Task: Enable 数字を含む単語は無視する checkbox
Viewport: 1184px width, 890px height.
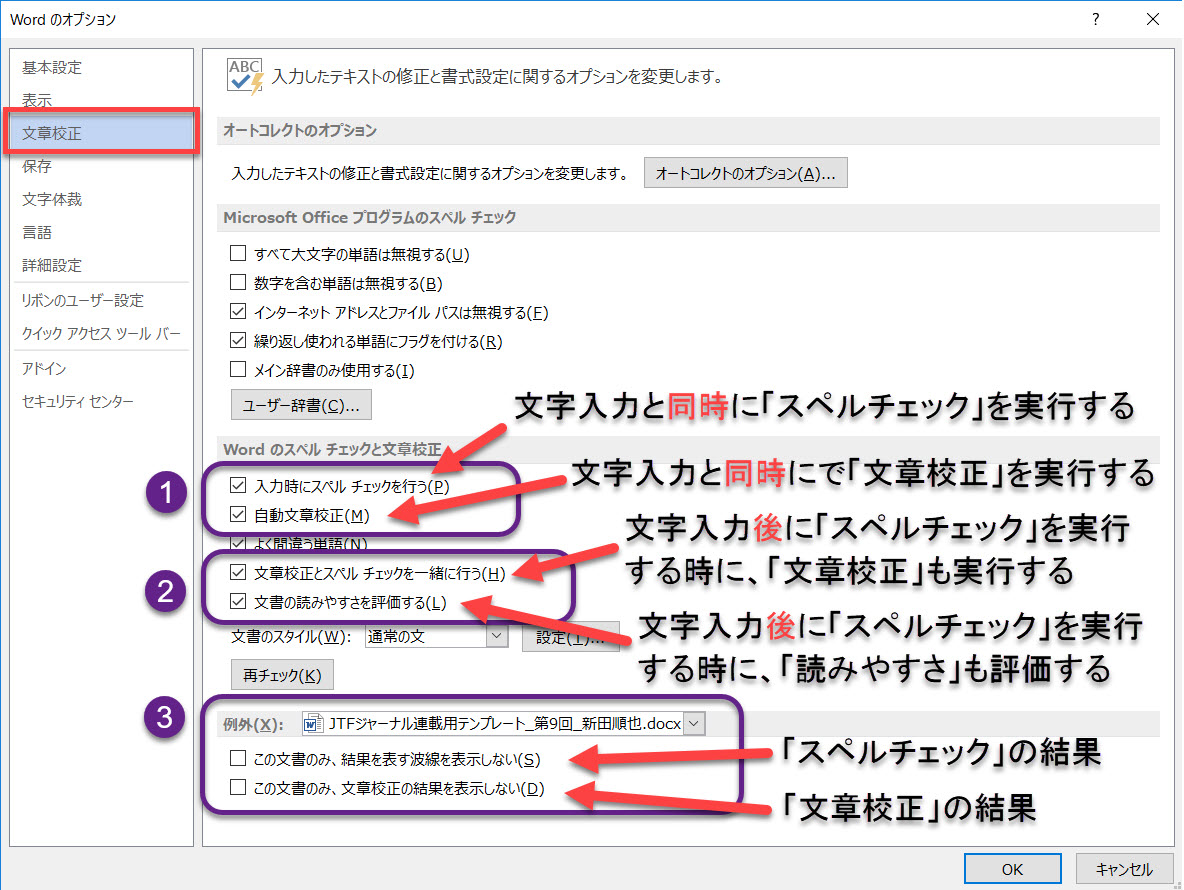Action: pyautogui.click(x=238, y=283)
